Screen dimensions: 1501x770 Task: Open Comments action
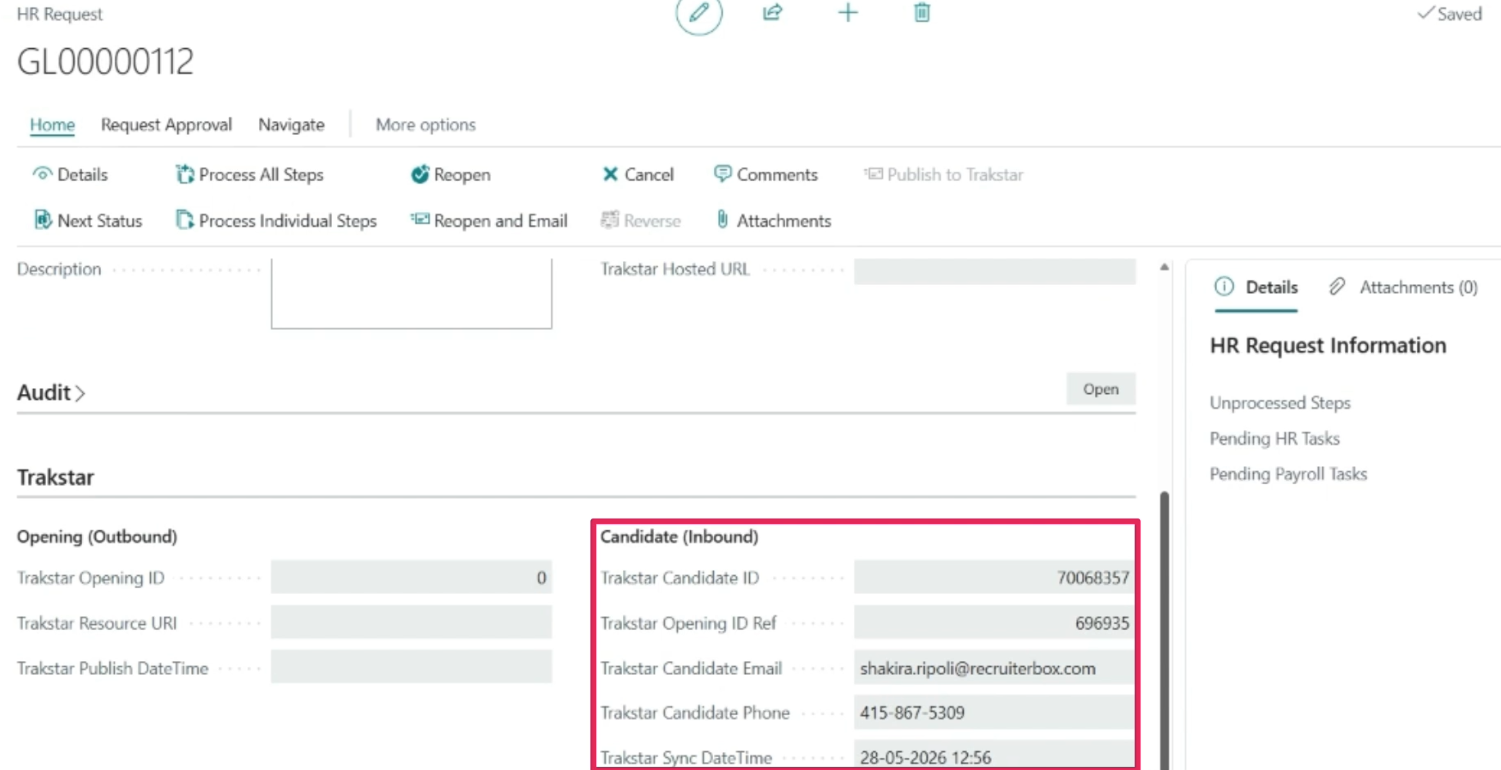click(766, 174)
